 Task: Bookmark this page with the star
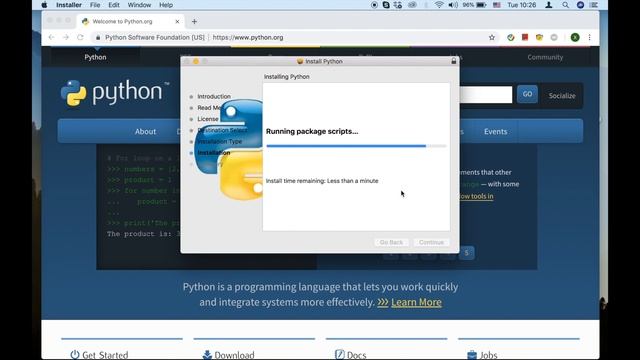coord(492,37)
